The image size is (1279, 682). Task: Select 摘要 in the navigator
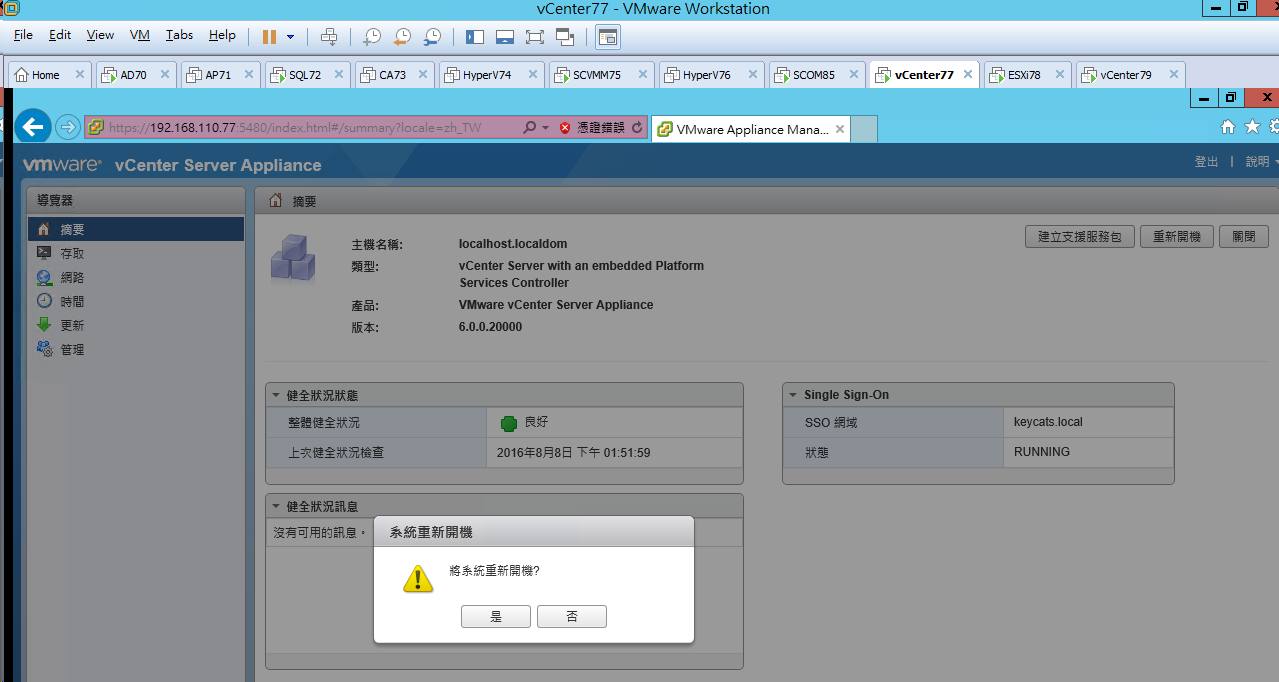[136, 229]
